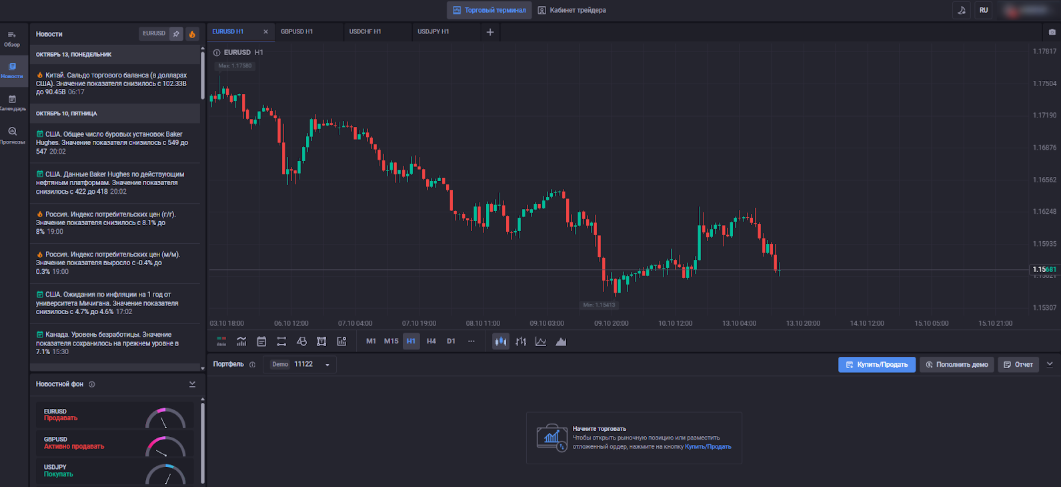This screenshot has width=1061, height=488.
Task: Select the H1 timeframe button
Action: [411, 341]
